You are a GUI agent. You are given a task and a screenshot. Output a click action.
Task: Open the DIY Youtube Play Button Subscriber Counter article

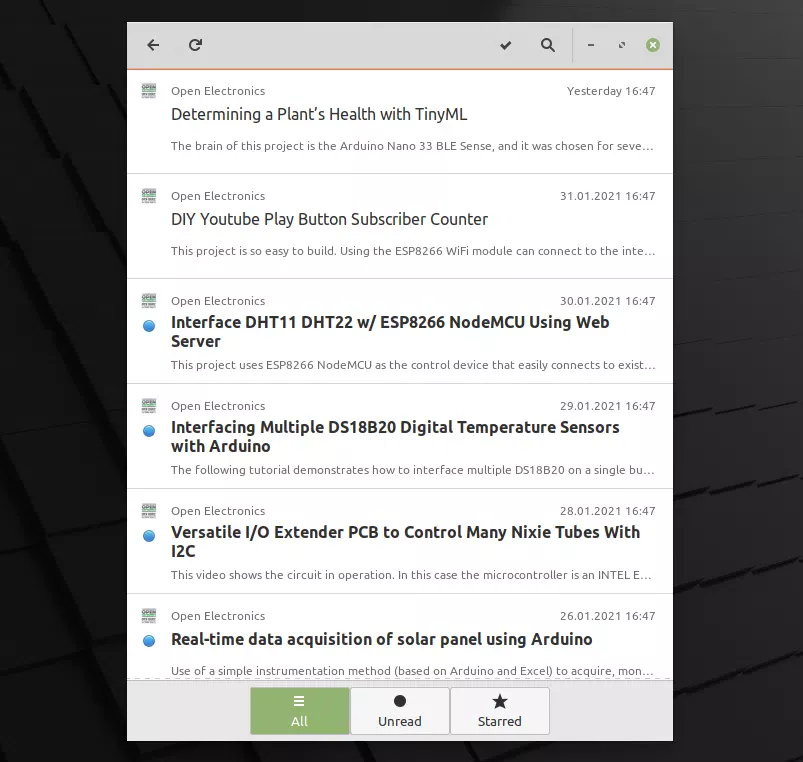(330, 219)
